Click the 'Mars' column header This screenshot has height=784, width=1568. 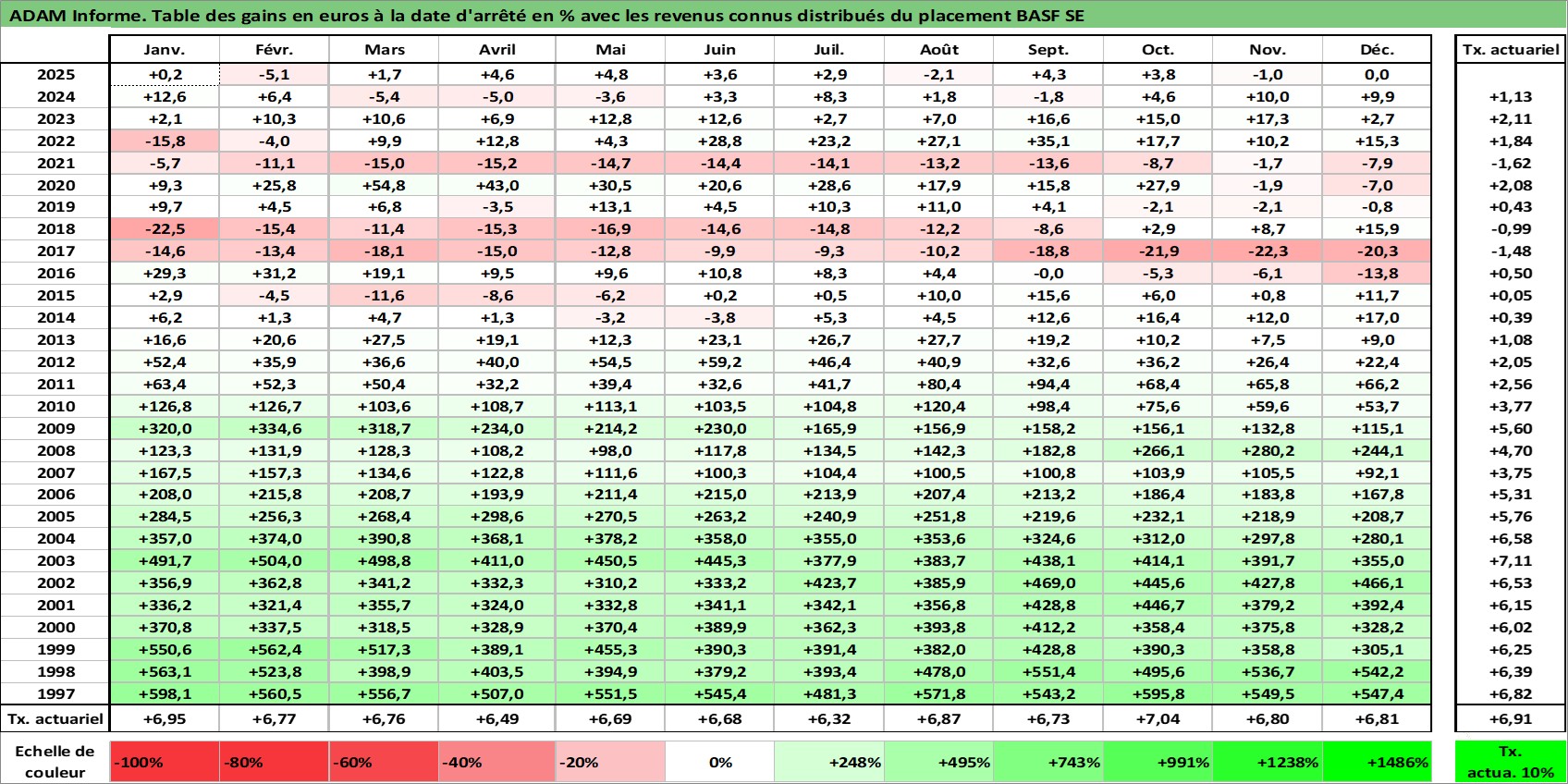385,49
